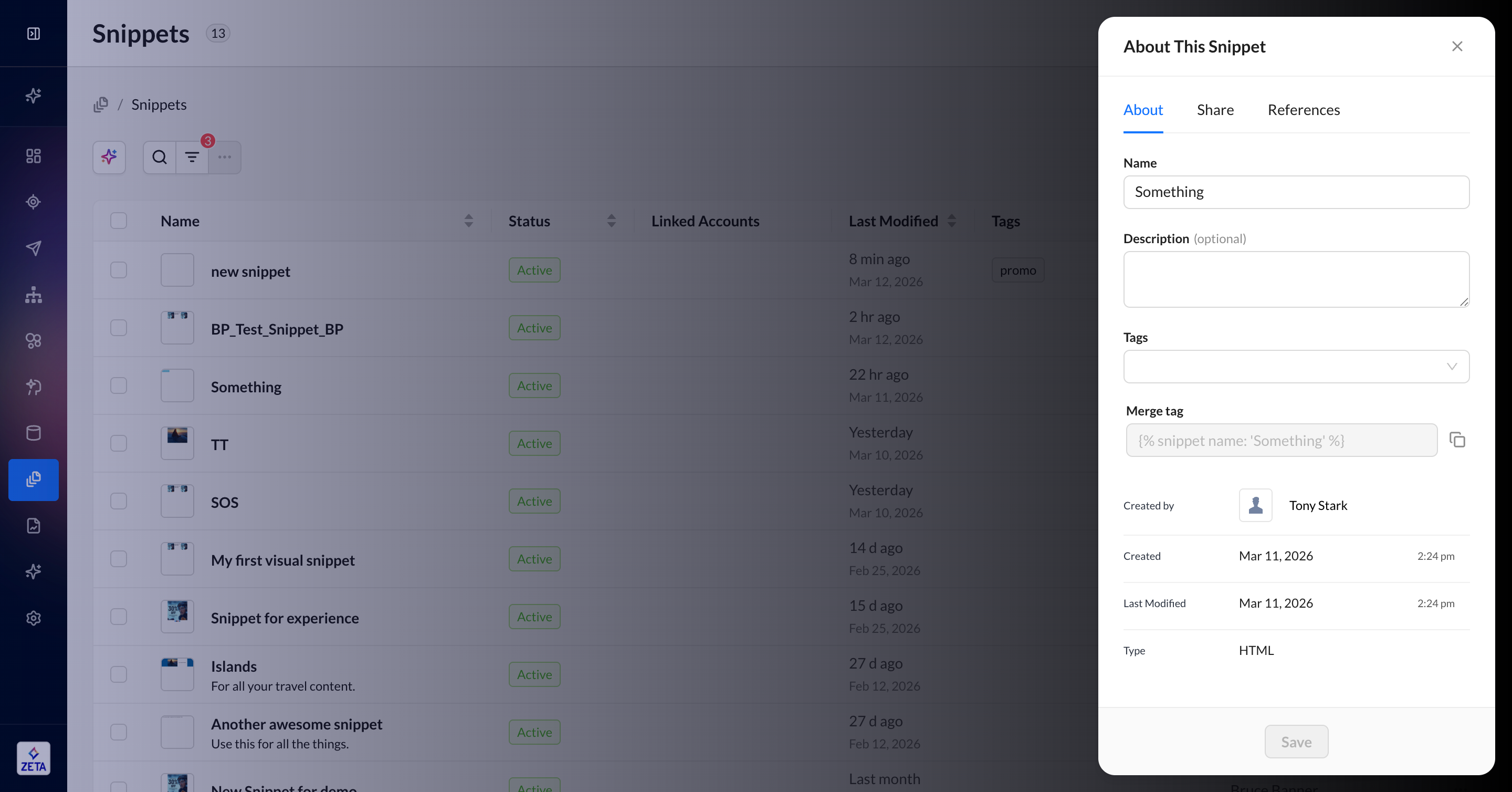Open the search tool in toolbar
The width and height of the screenshot is (1512, 792).
(x=160, y=157)
